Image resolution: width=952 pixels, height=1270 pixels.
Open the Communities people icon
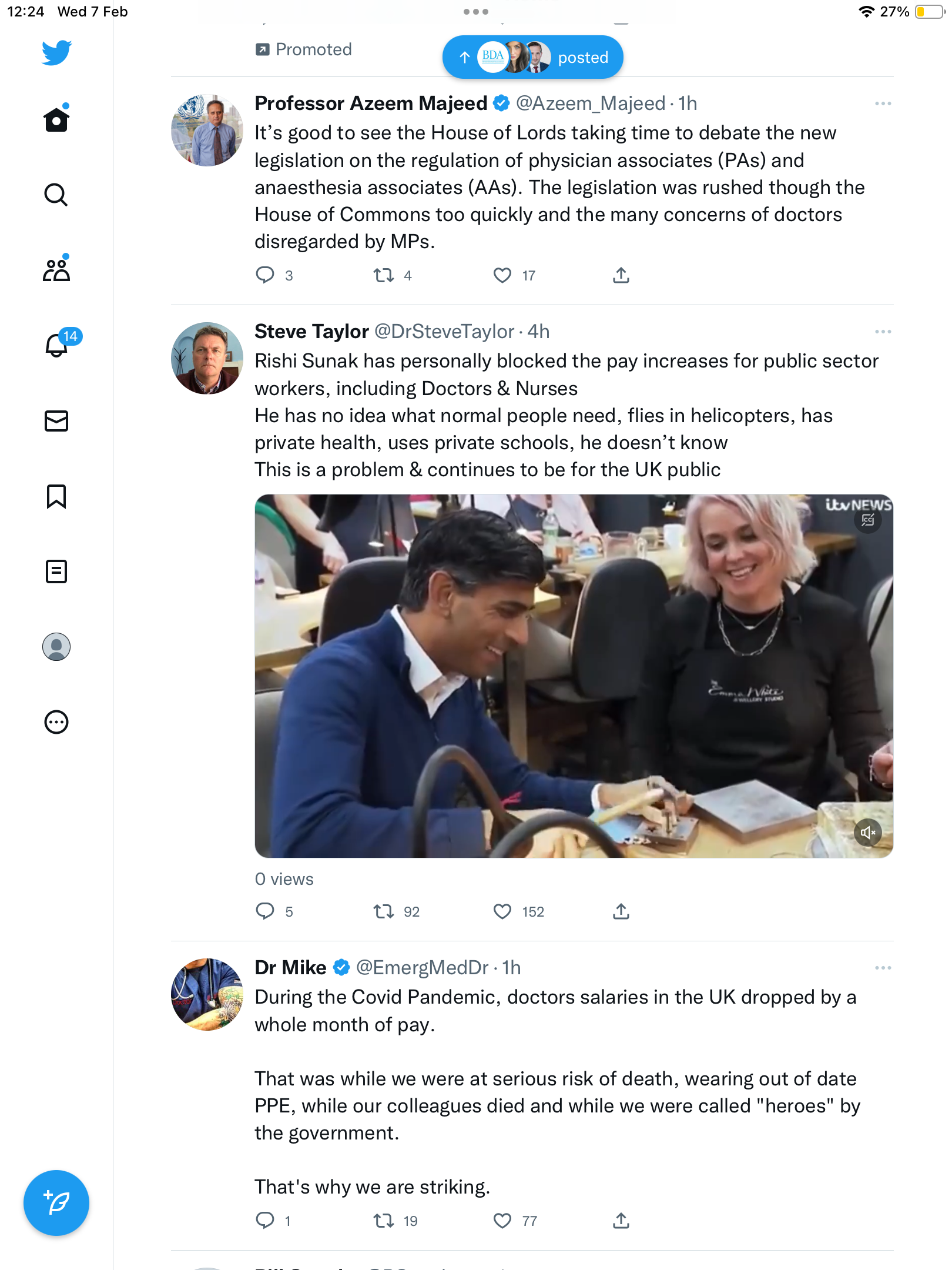point(56,270)
